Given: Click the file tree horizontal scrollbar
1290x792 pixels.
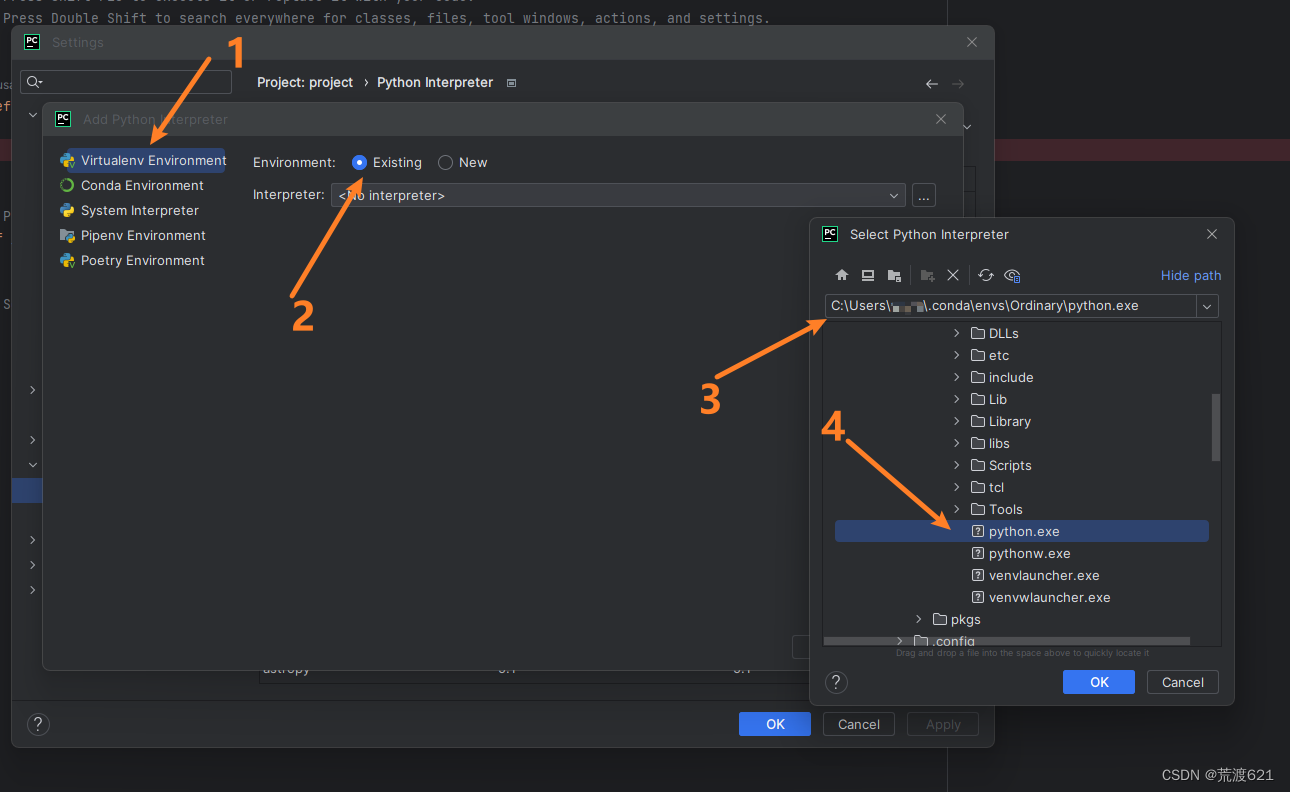Looking at the screenshot, I should [1007, 641].
